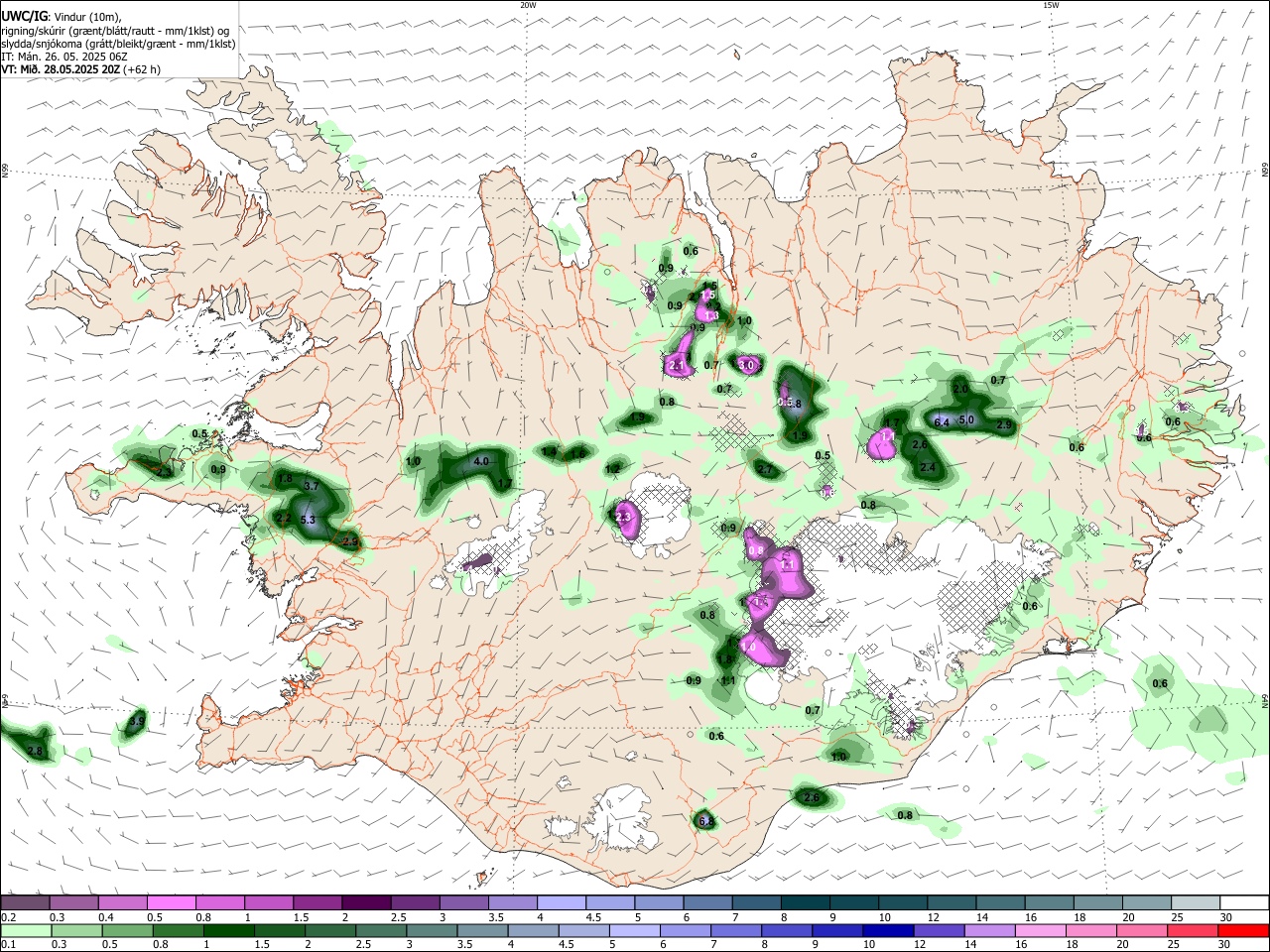Click the issue time line "IT: Mán. 26. 05. 2025 06Z"
This screenshot has width=1270, height=952.
(x=63, y=57)
